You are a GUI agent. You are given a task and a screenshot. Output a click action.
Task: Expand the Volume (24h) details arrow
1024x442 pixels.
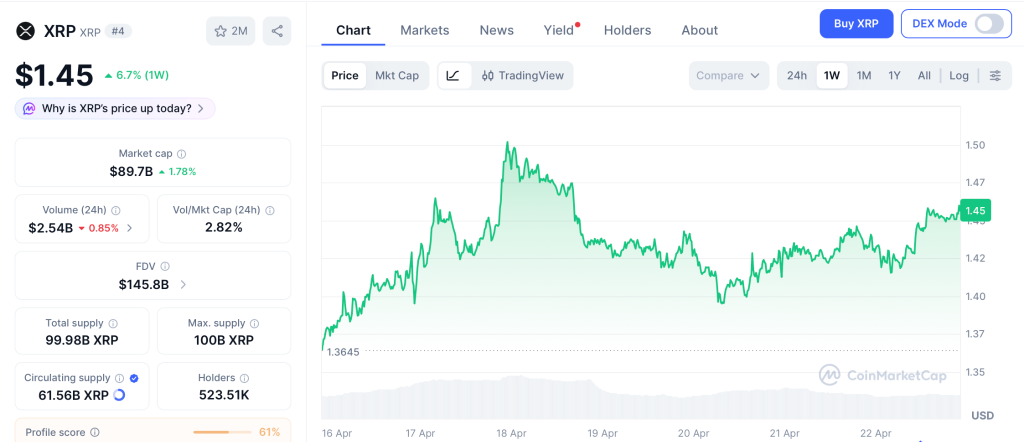click(130, 228)
